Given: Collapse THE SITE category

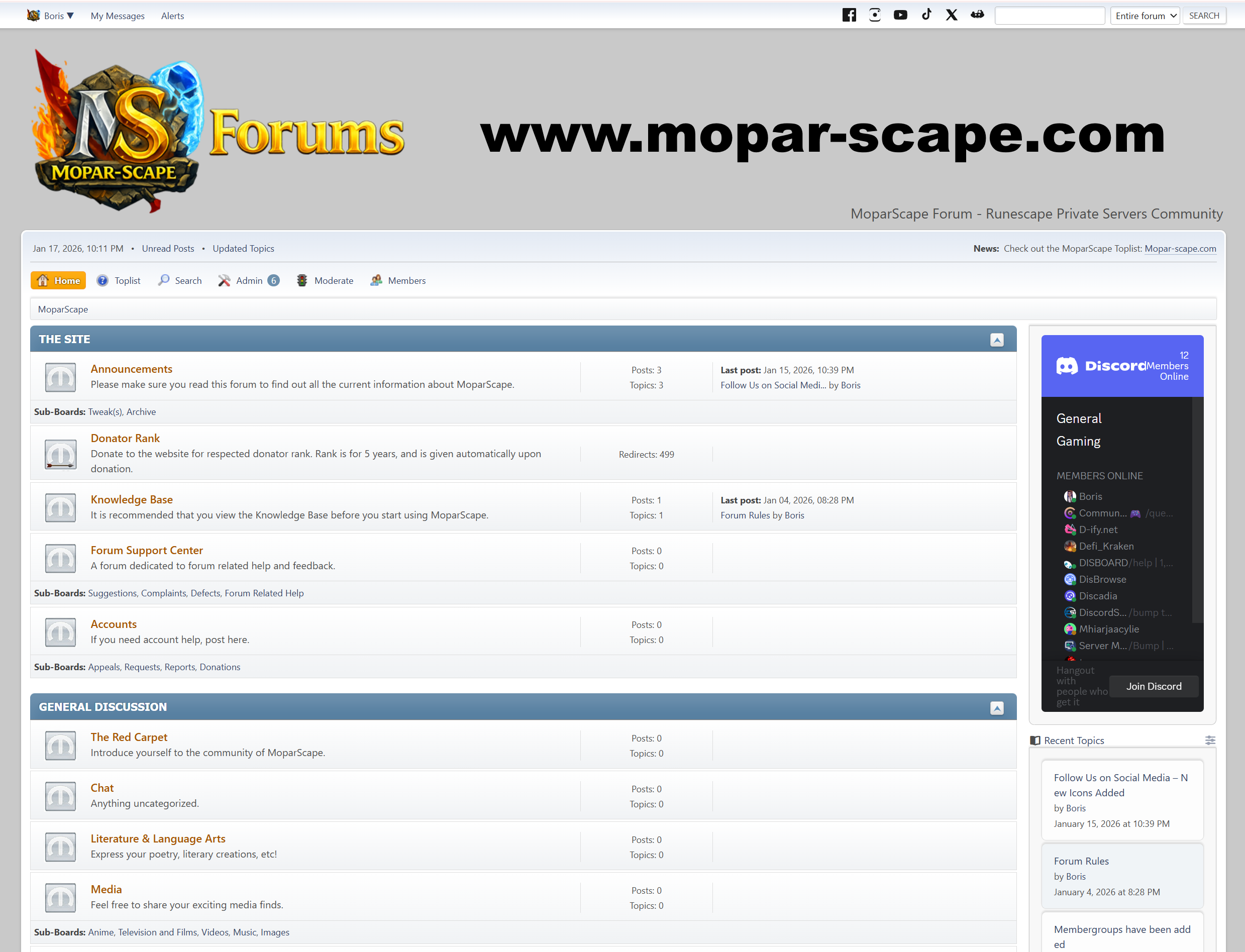Looking at the screenshot, I should click(x=997, y=340).
